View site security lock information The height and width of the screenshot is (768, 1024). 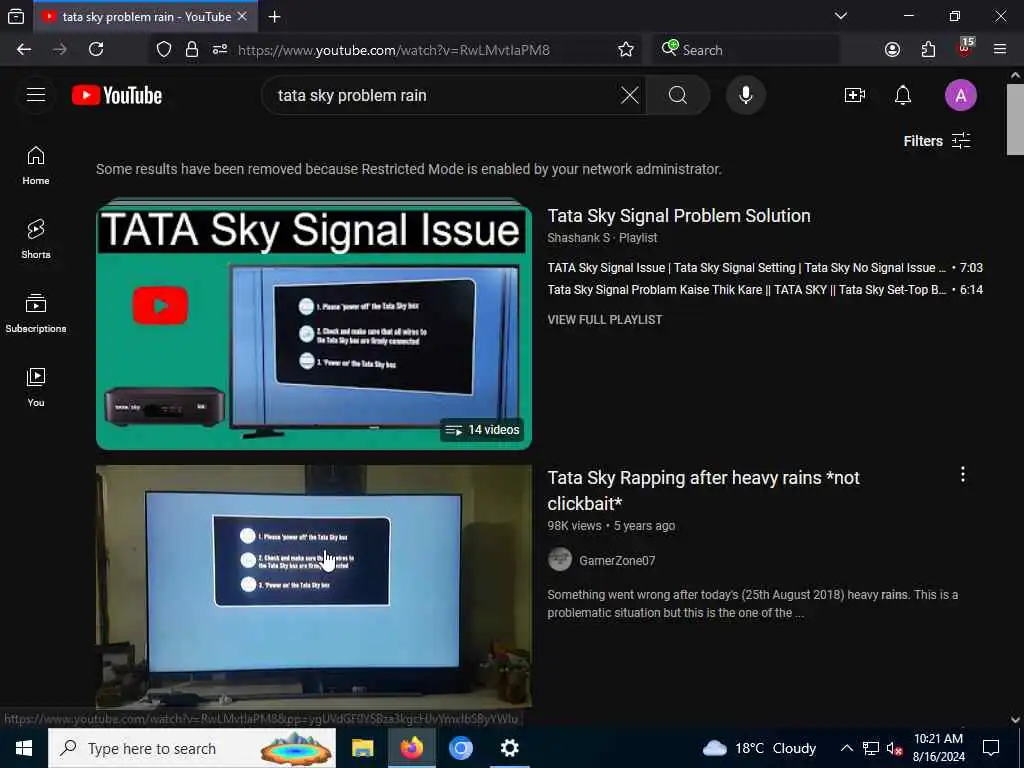(x=191, y=50)
